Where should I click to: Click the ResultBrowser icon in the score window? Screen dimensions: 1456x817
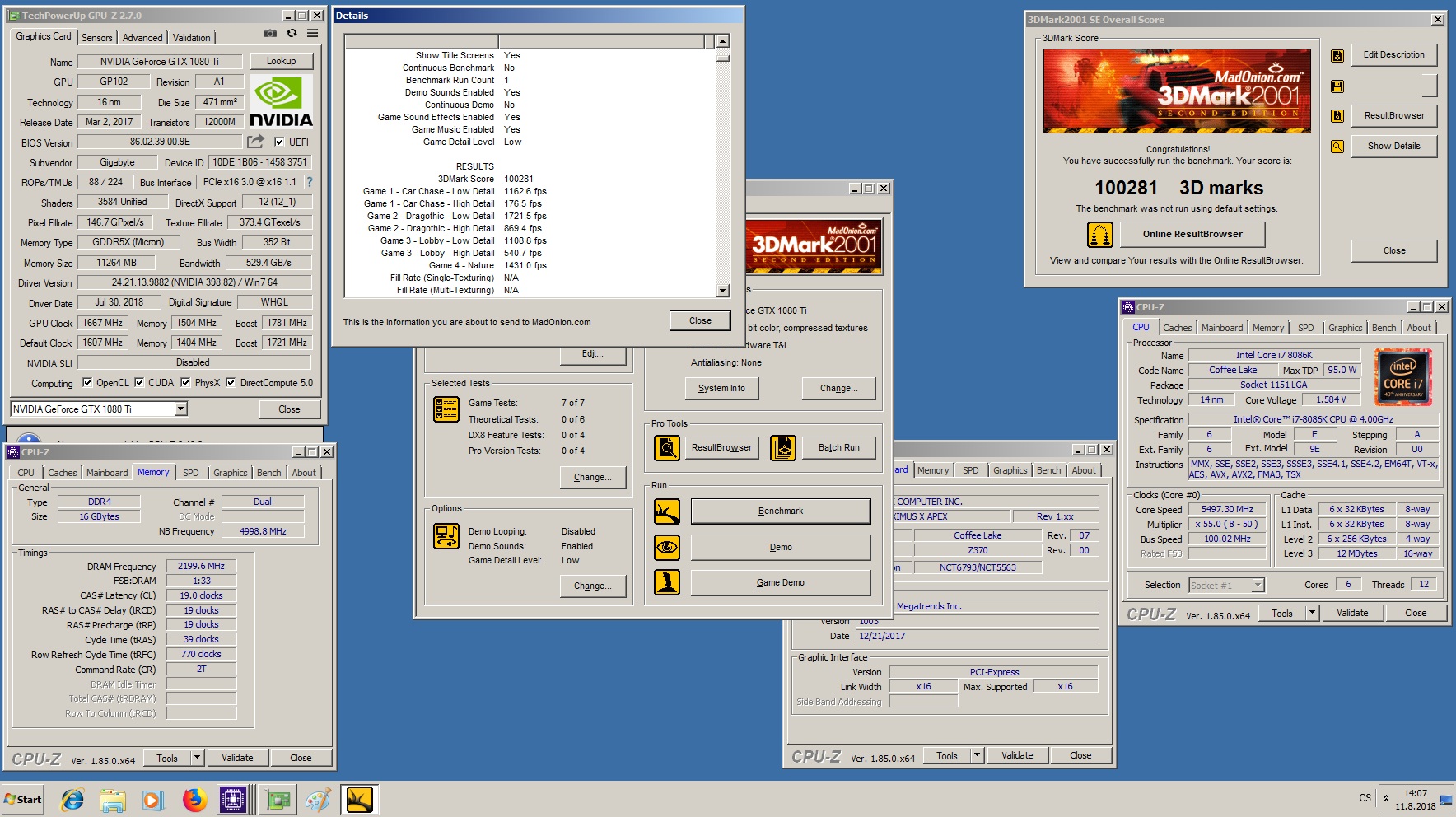pos(1337,116)
